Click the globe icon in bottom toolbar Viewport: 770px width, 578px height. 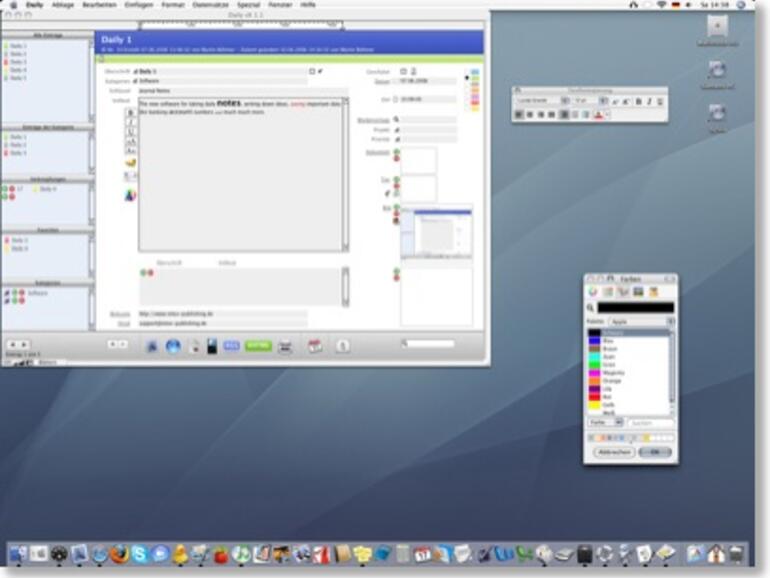172,346
